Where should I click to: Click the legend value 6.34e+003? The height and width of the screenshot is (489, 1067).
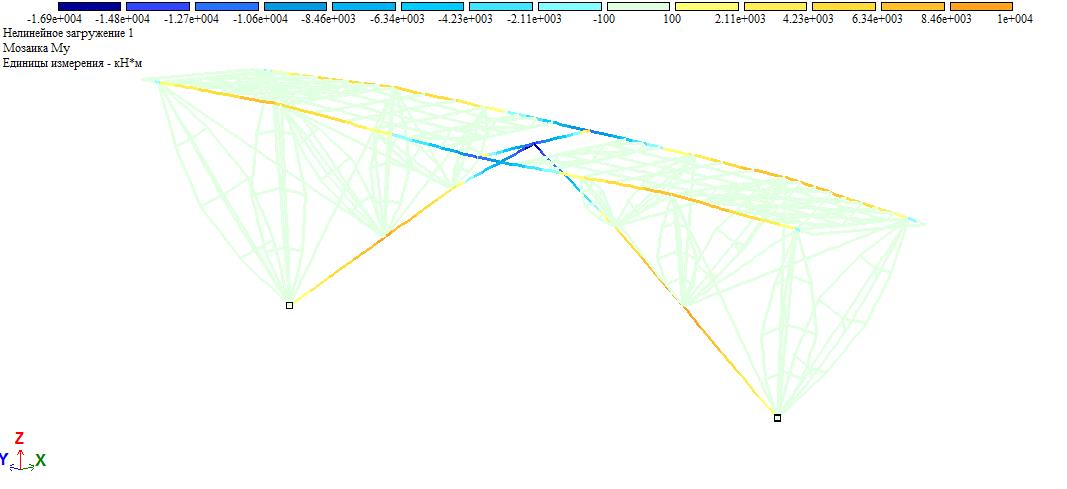tap(877, 19)
